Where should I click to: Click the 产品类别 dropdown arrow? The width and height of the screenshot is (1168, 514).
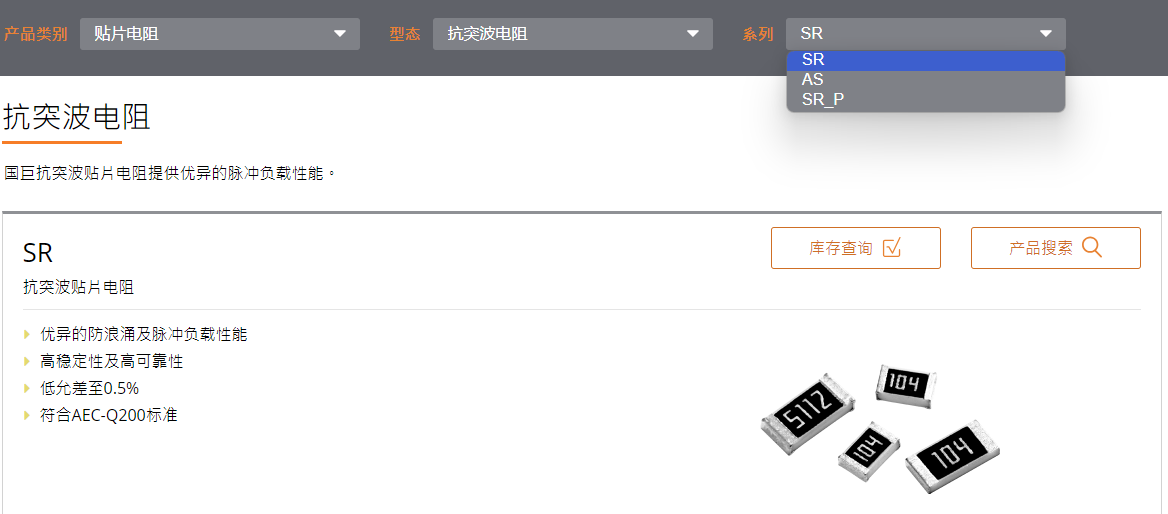[340, 34]
